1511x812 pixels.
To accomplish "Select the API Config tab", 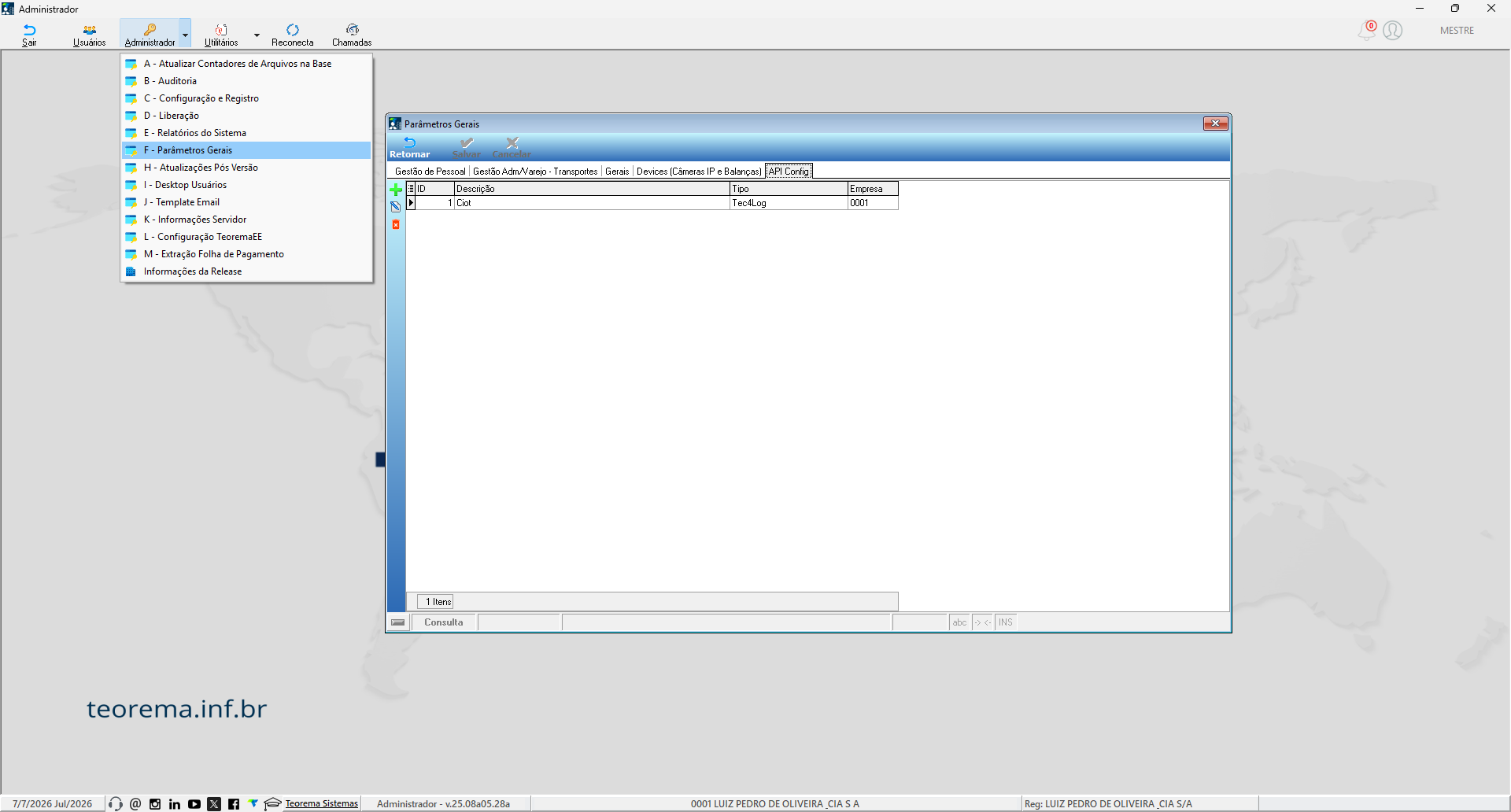I will click(789, 172).
